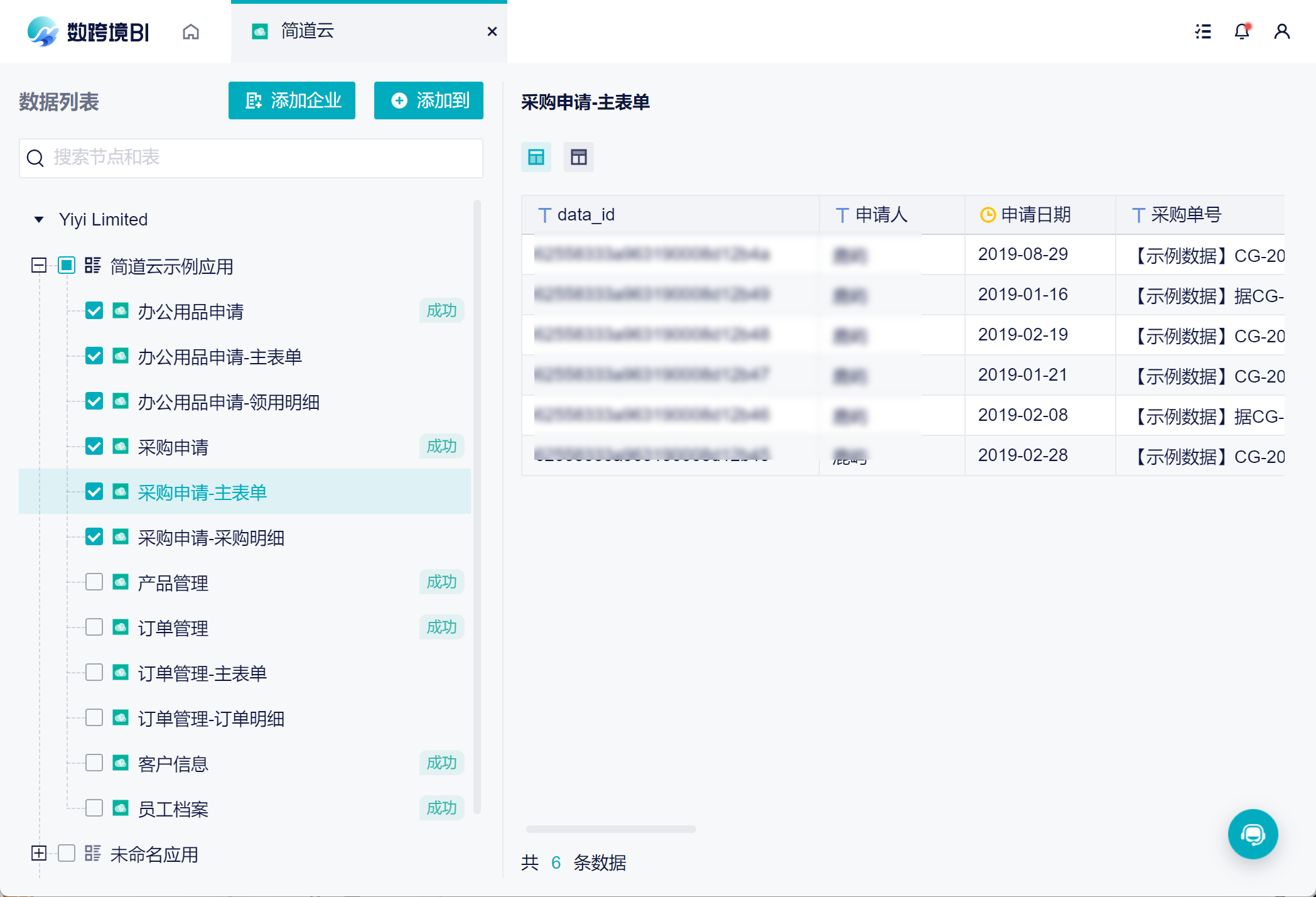Focus the 搜索节点和表 search field
This screenshot has height=897, width=1316.
coord(251,158)
